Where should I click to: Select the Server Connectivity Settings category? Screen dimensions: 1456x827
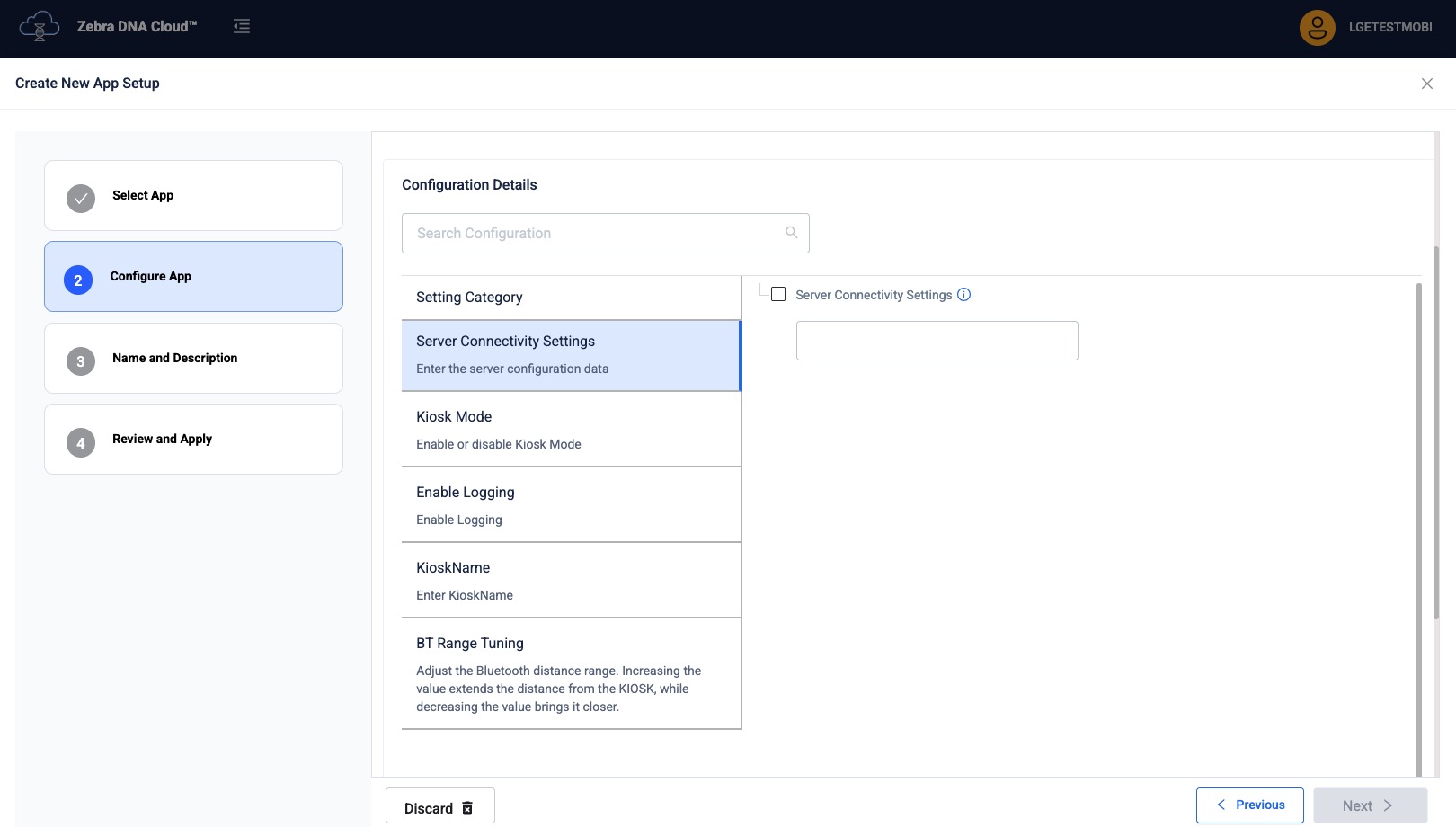click(571, 354)
